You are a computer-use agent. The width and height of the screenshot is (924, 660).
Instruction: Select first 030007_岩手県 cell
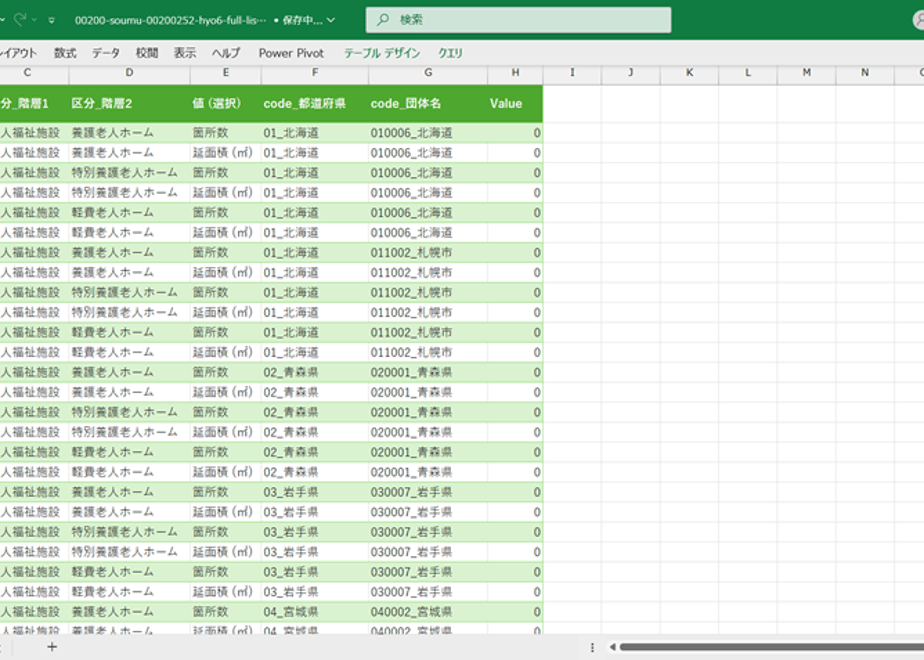click(x=428, y=492)
